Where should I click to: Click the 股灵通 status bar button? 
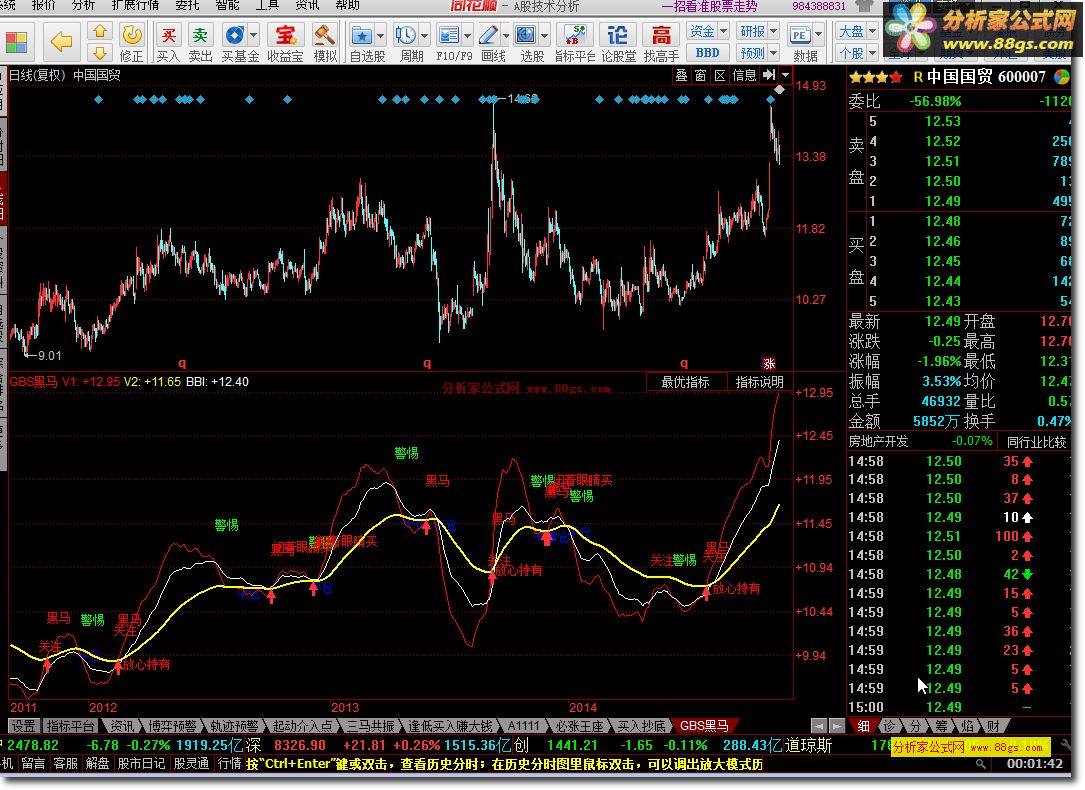click(x=191, y=763)
